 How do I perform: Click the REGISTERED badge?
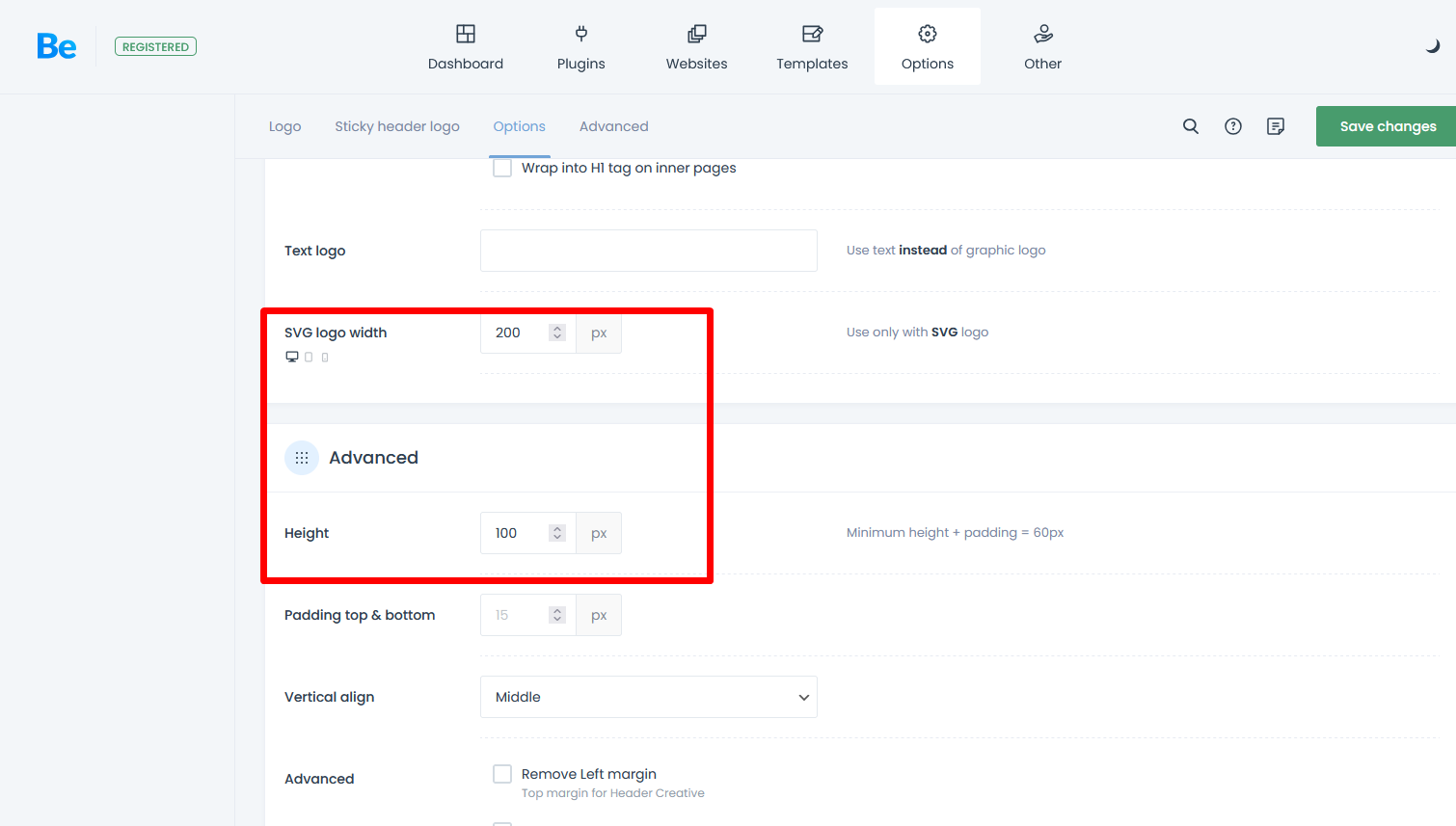[155, 46]
